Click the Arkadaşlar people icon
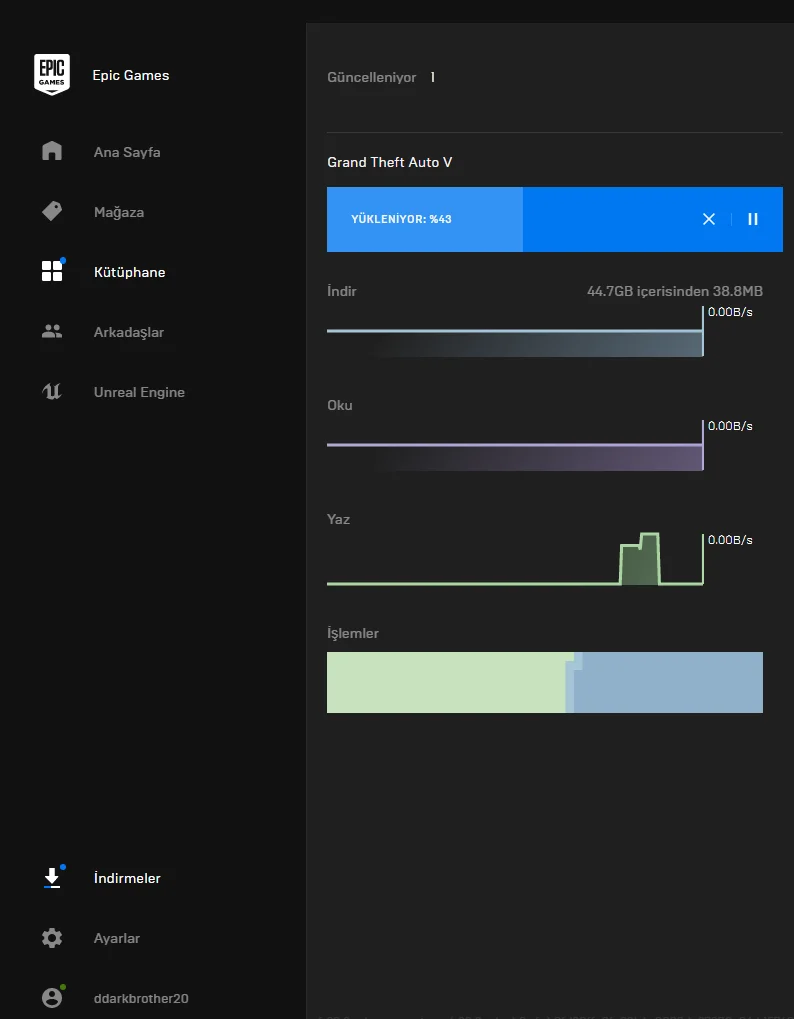 pyautogui.click(x=52, y=332)
